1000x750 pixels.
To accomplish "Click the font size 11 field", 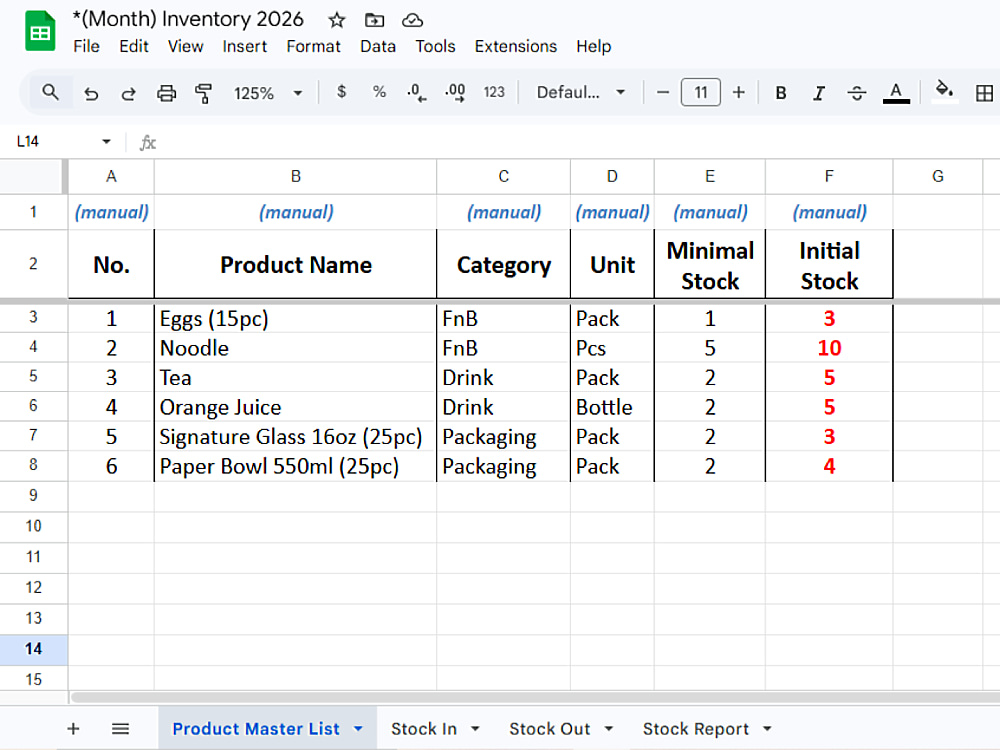I will click(700, 92).
